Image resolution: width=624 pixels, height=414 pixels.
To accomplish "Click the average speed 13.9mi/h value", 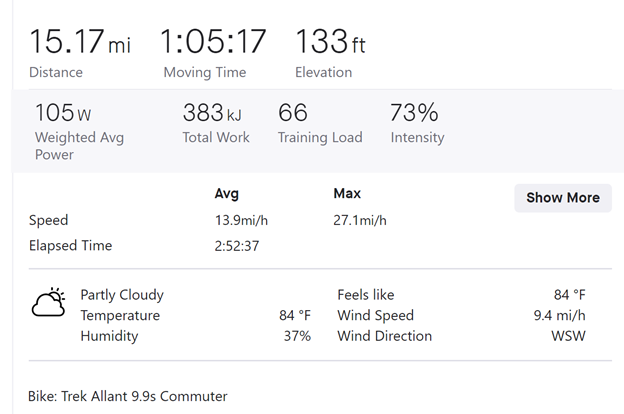I will [x=243, y=220].
